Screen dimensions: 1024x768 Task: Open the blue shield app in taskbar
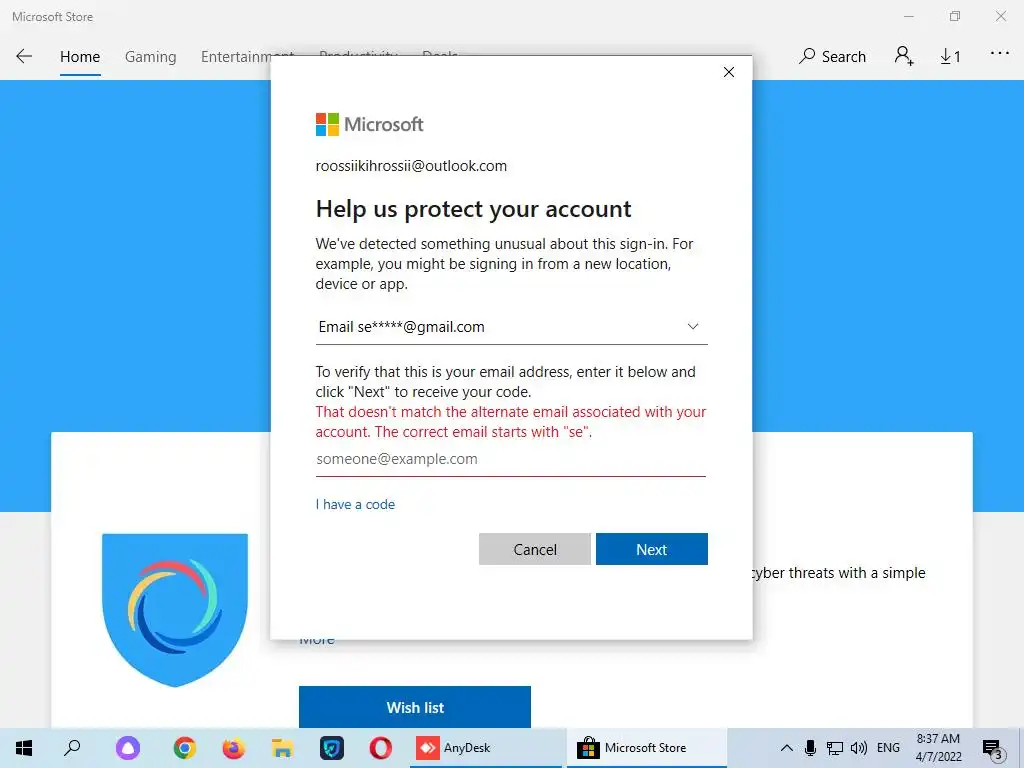click(x=332, y=748)
